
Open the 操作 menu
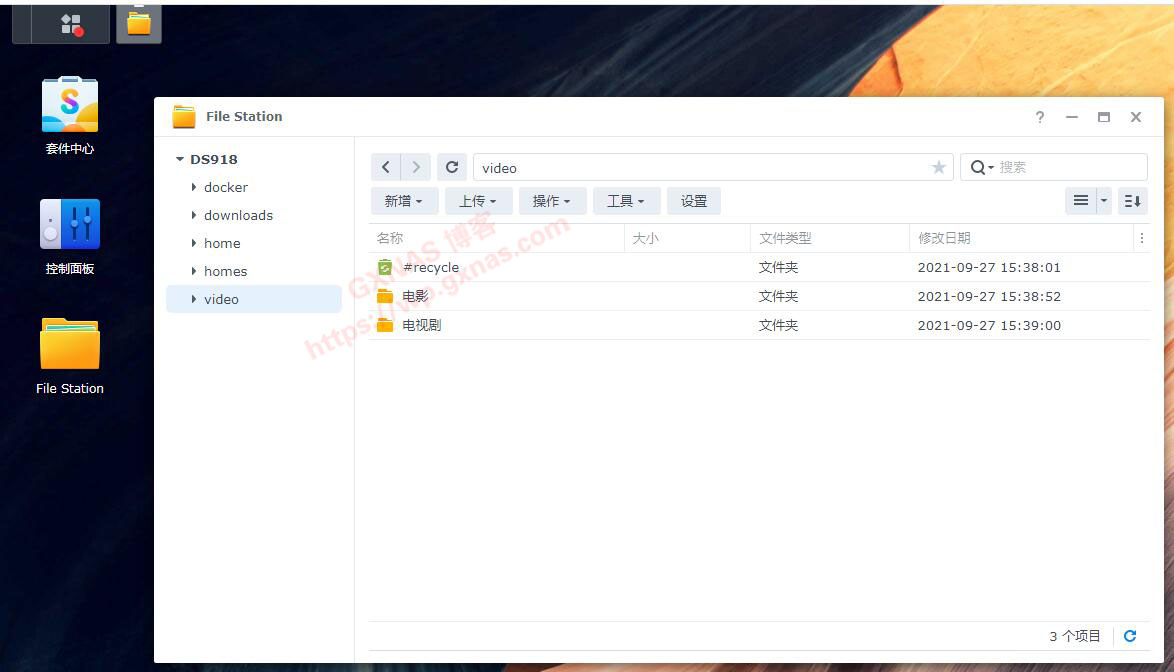click(x=552, y=201)
